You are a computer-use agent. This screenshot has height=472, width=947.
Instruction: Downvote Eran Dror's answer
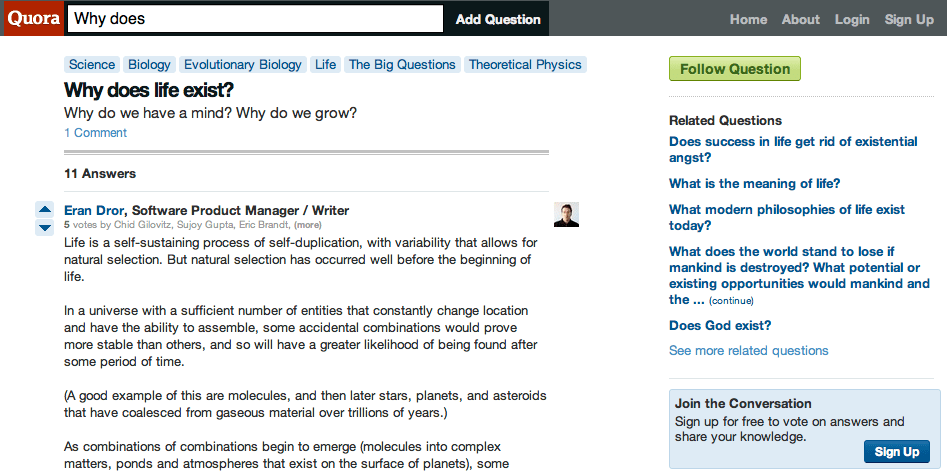point(44,228)
